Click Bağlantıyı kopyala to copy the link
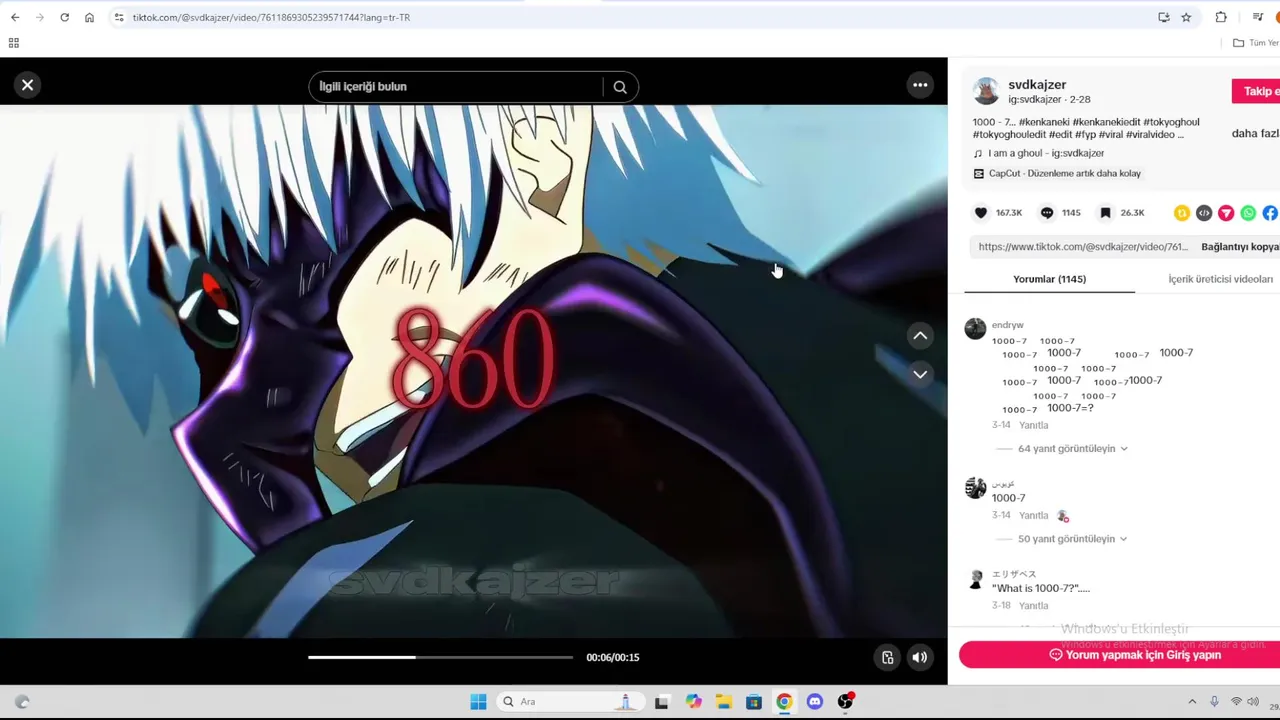Image resolution: width=1280 pixels, height=720 pixels. tap(1240, 247)
